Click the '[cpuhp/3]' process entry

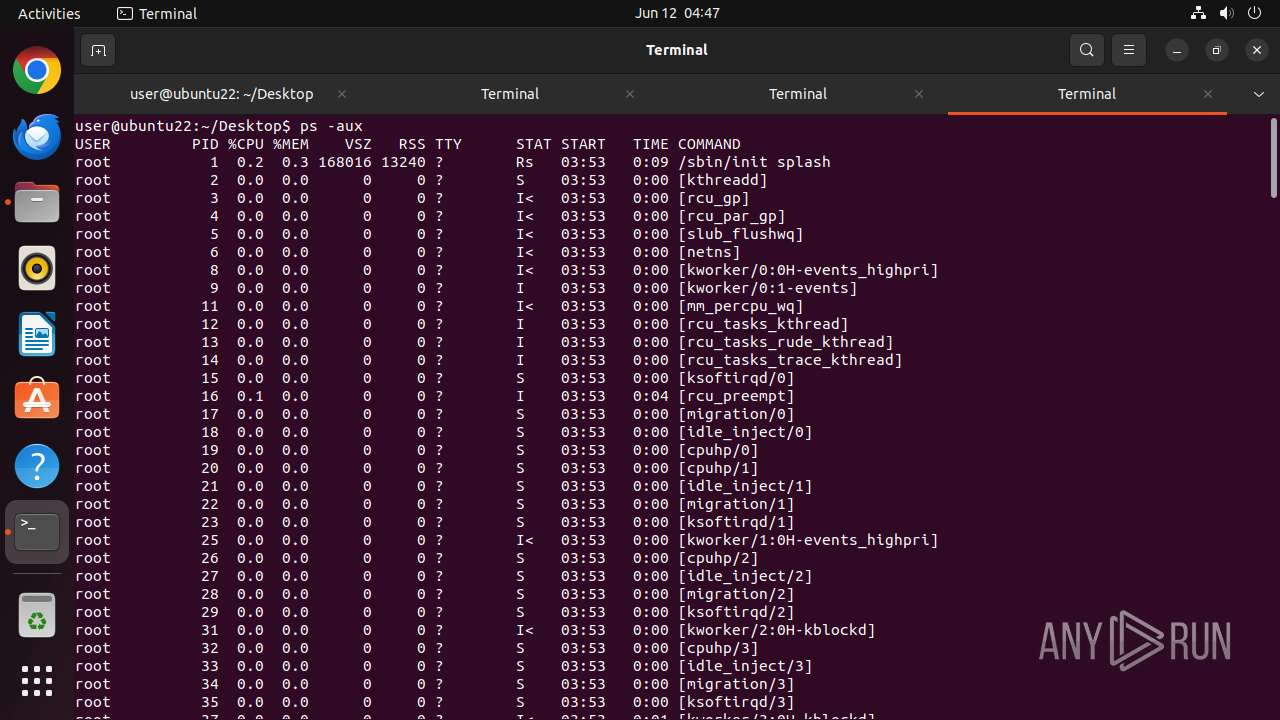tap(718, 648)
